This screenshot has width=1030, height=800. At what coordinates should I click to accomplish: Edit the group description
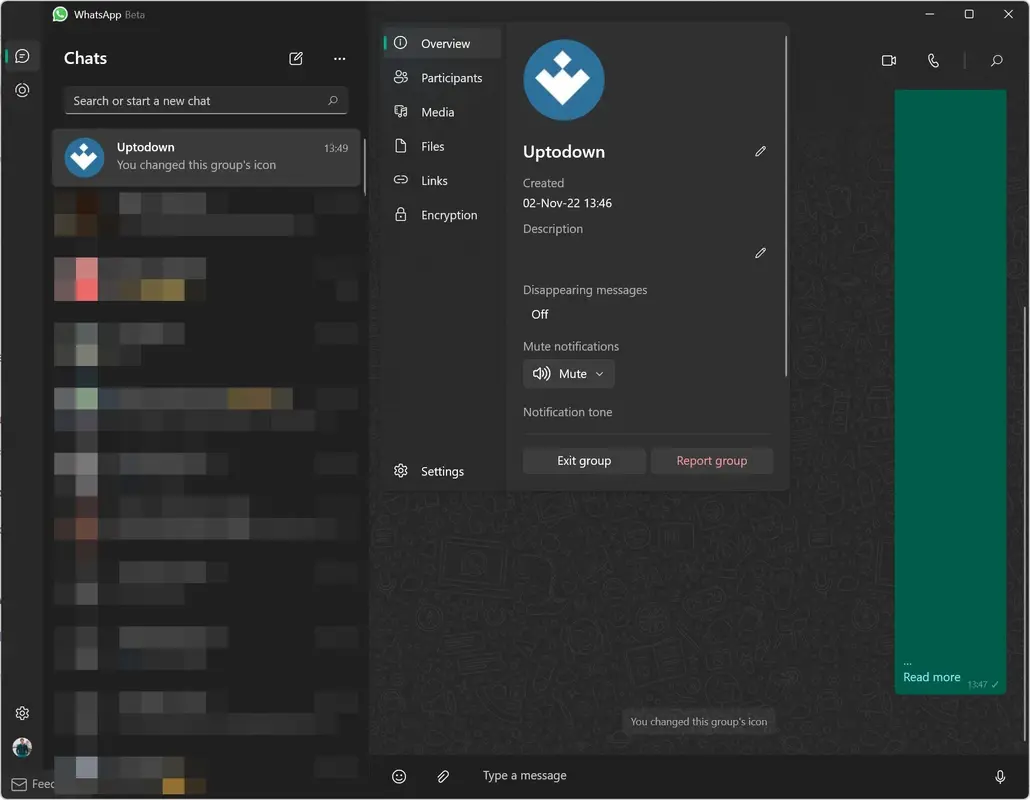[x=760, y=252]
